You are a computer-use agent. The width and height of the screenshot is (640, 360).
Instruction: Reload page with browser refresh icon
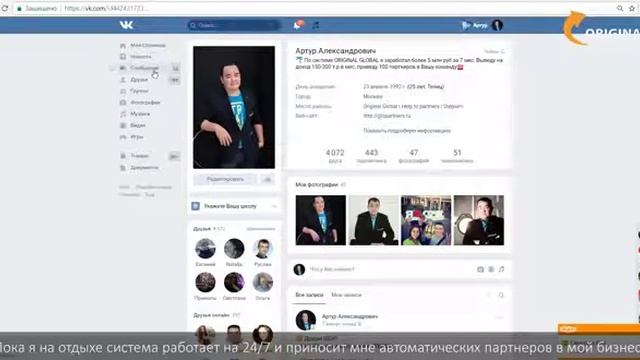coord(4,8)
